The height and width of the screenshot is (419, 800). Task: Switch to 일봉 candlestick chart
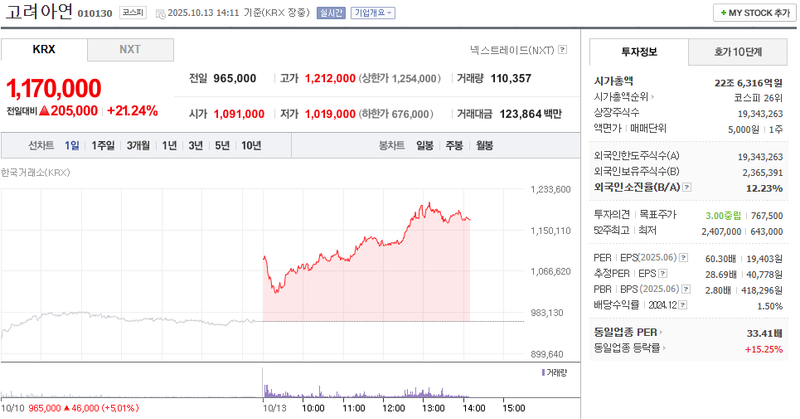[424, 146]
